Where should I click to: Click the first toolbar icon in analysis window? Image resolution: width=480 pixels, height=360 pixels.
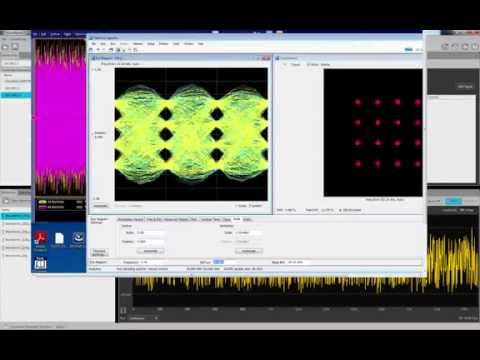click(92, 50)
